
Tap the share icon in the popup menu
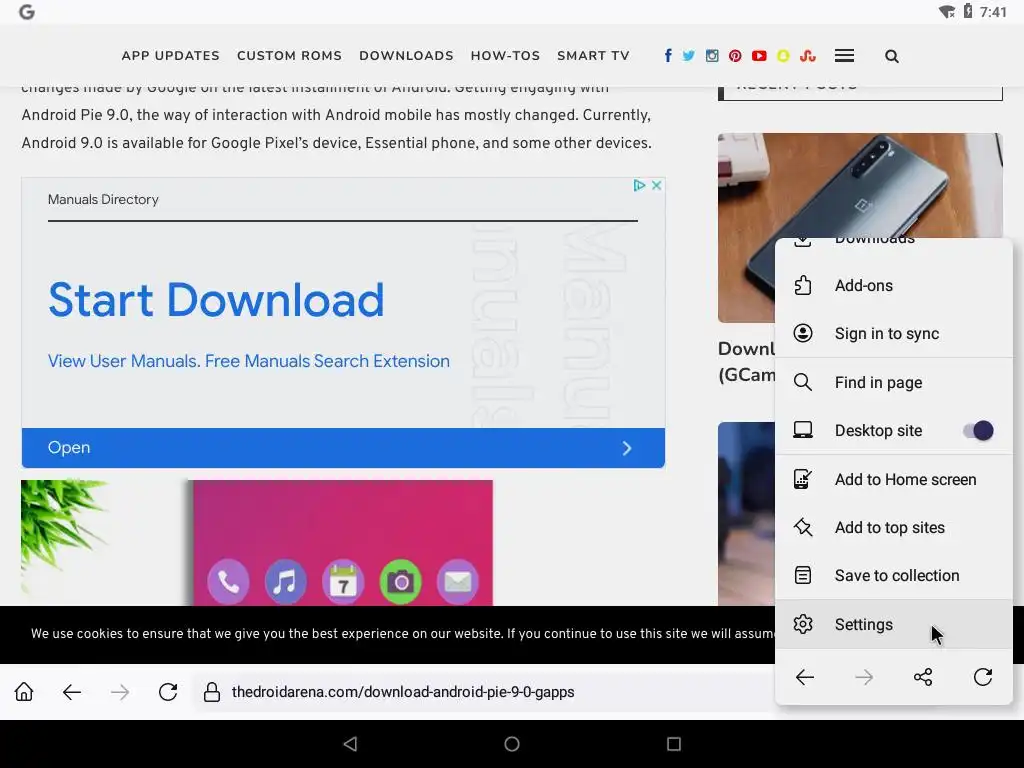point(923,677)
